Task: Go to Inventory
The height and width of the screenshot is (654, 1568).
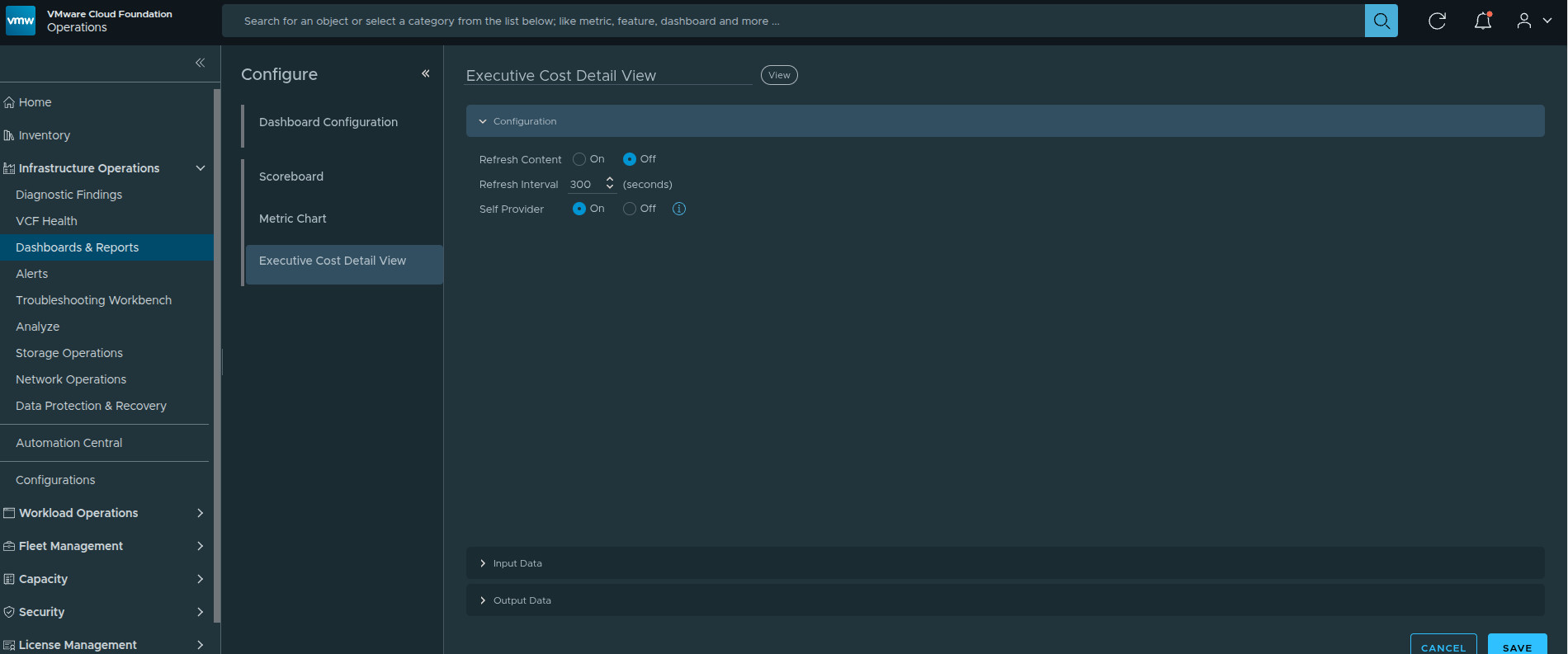Action: coord(45,135)
